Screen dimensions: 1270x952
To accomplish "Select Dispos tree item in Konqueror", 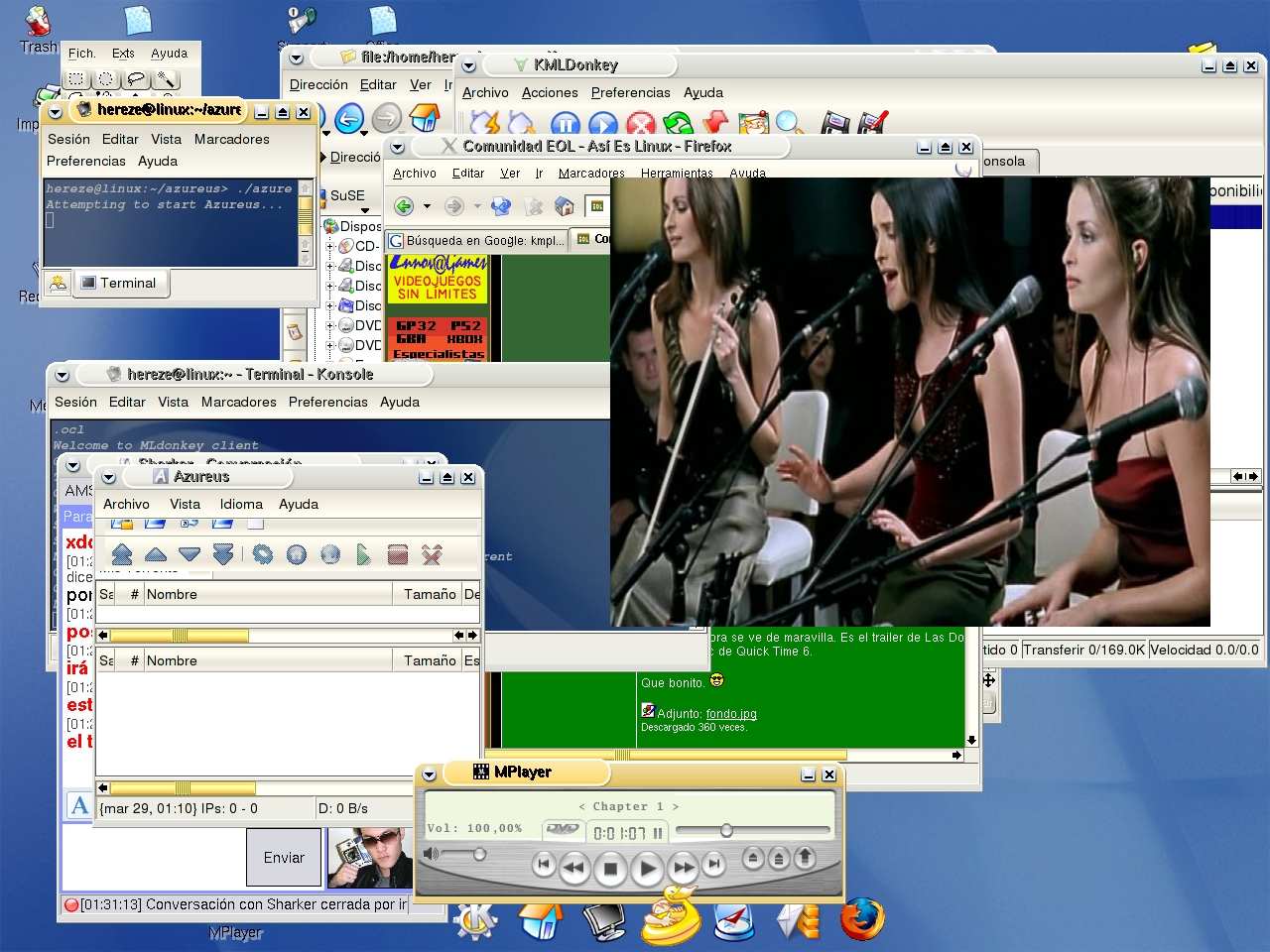I will tap(352, 226).
